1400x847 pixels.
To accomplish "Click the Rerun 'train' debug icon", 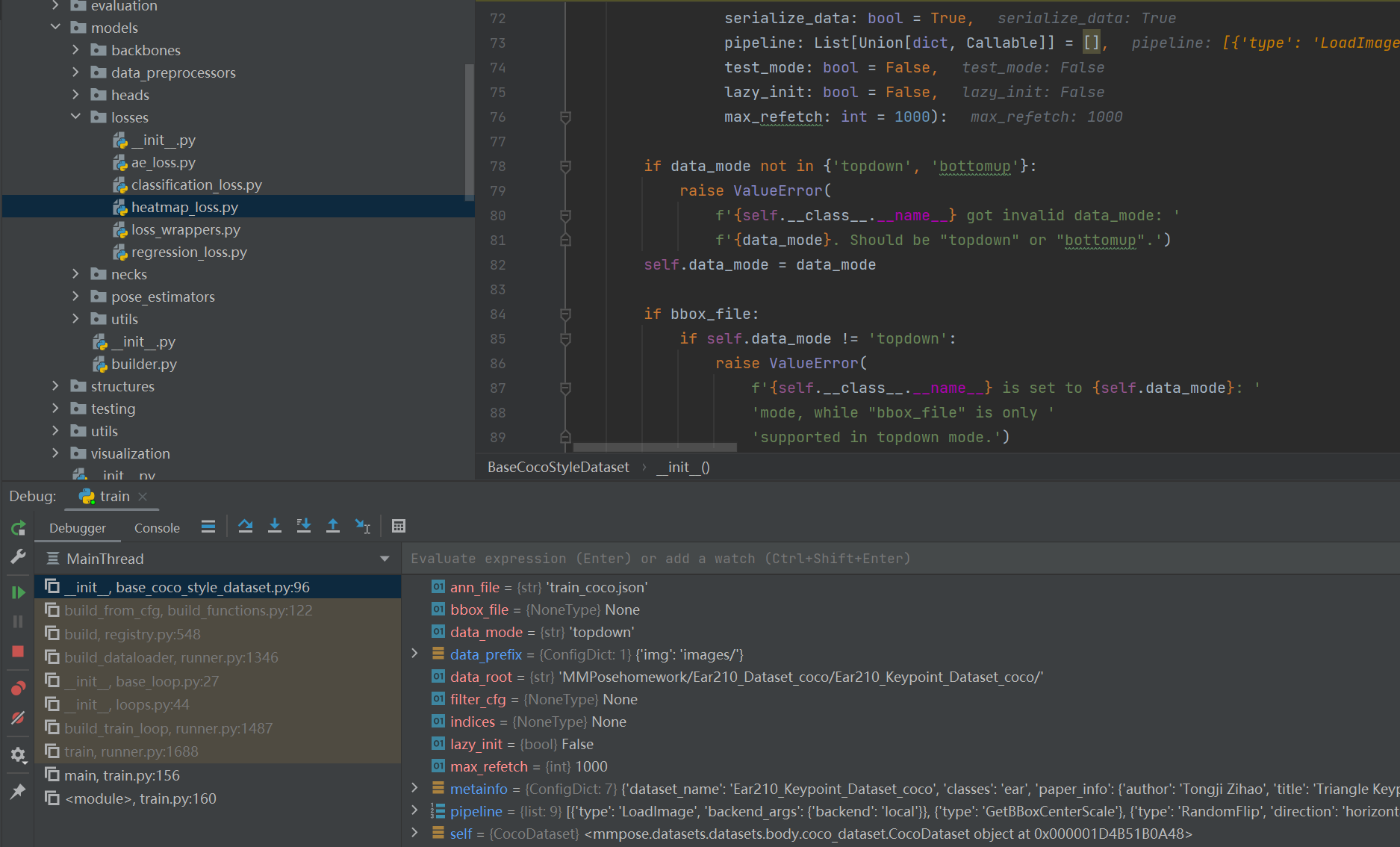I will tap(19, 528).
